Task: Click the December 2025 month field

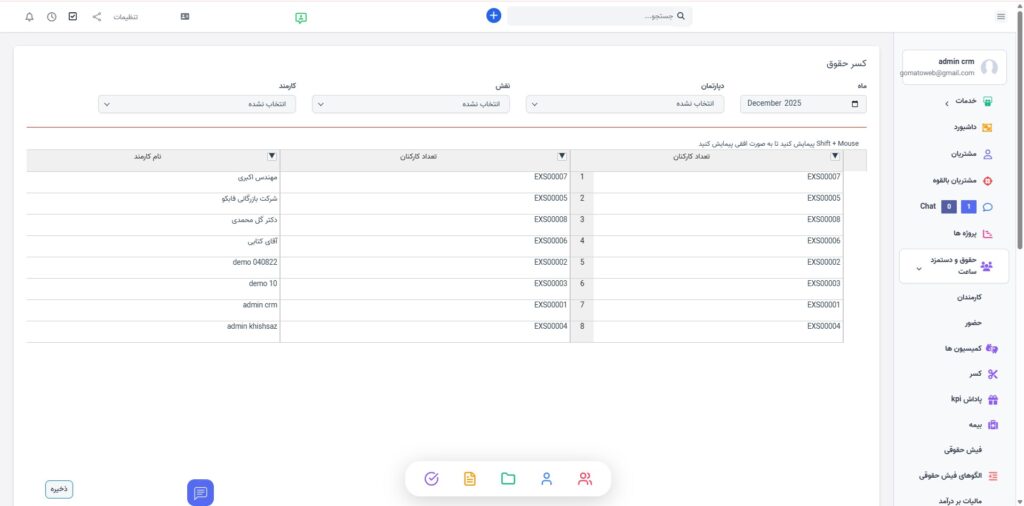Action: [803, 104]
